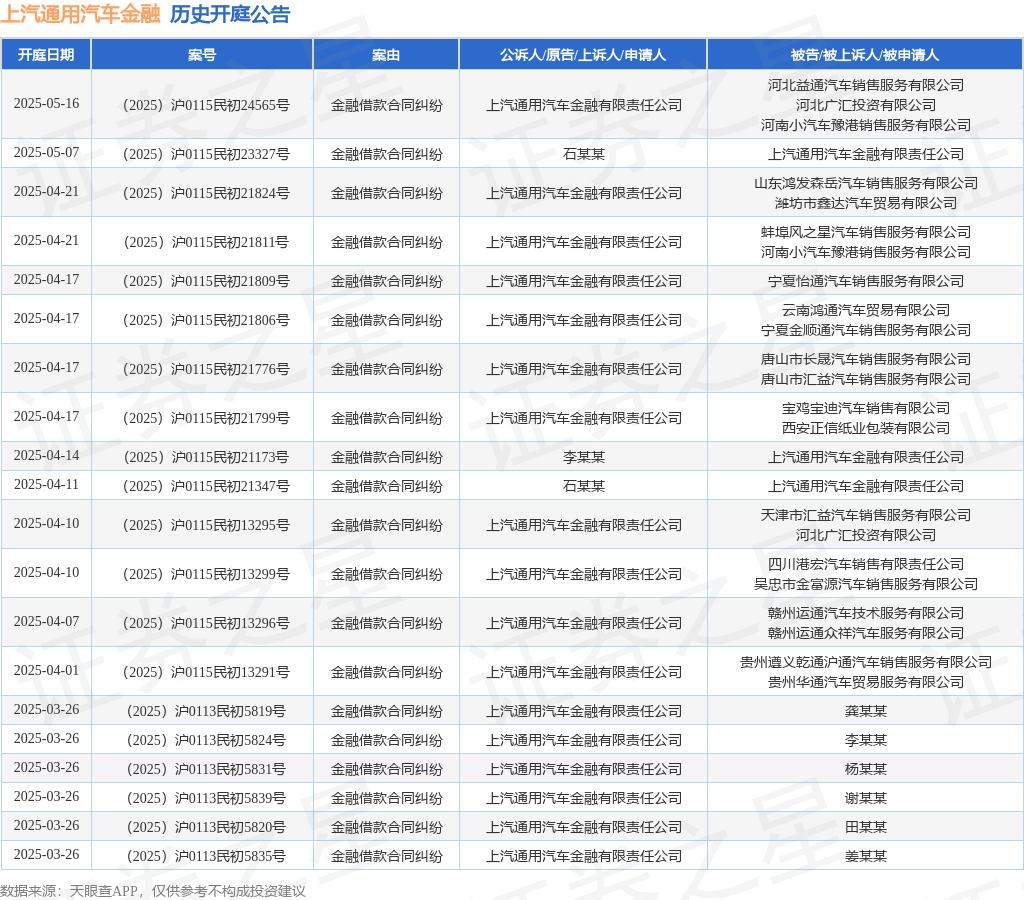The image size is (1024, 900).
Task: Click the 案由 column header
Action: 386,55
